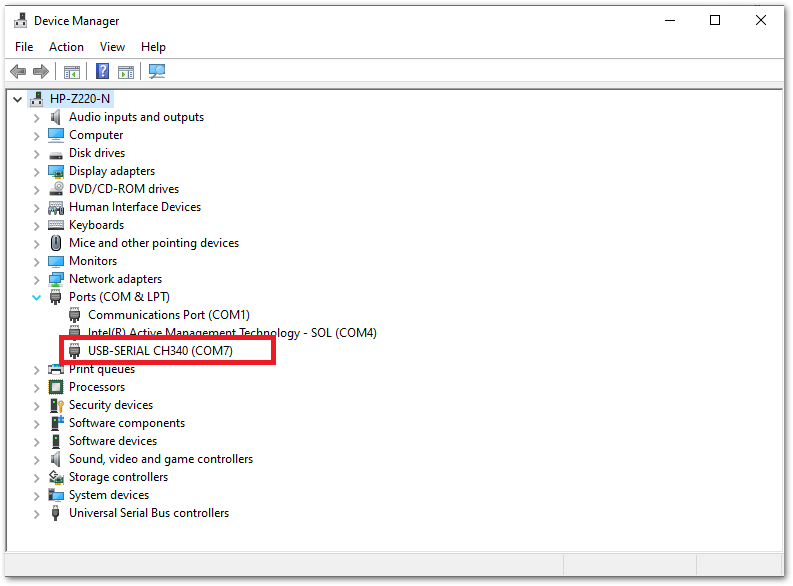Click the Human Interface Devices icon
The height and width of the screenshot is (586, 793).
click(x=56, y=207)
